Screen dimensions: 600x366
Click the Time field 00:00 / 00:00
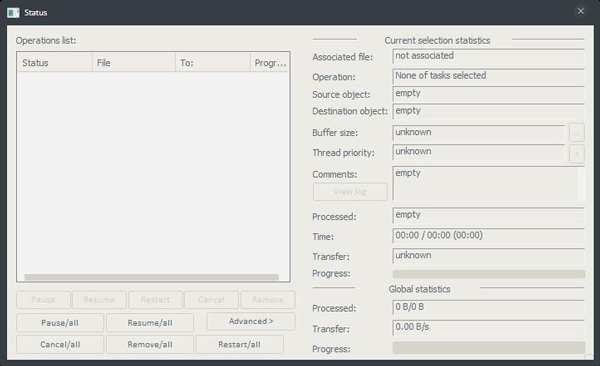(489, 235)
